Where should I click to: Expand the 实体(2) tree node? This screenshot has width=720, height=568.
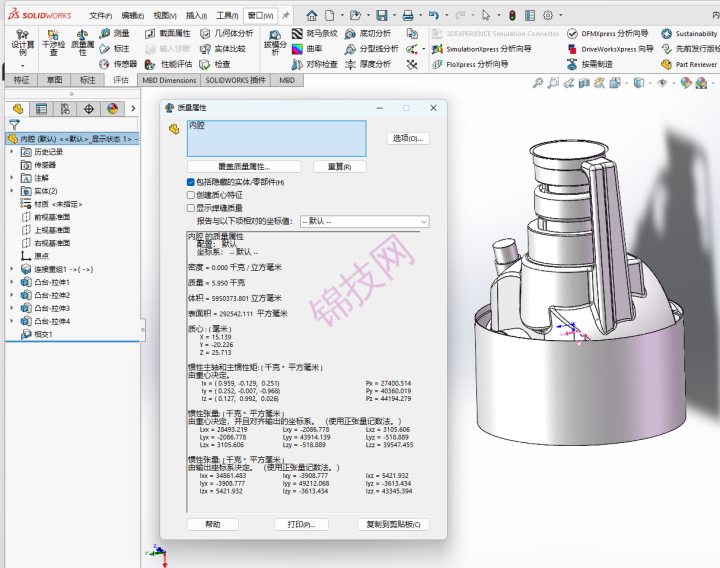pos(12,191)
